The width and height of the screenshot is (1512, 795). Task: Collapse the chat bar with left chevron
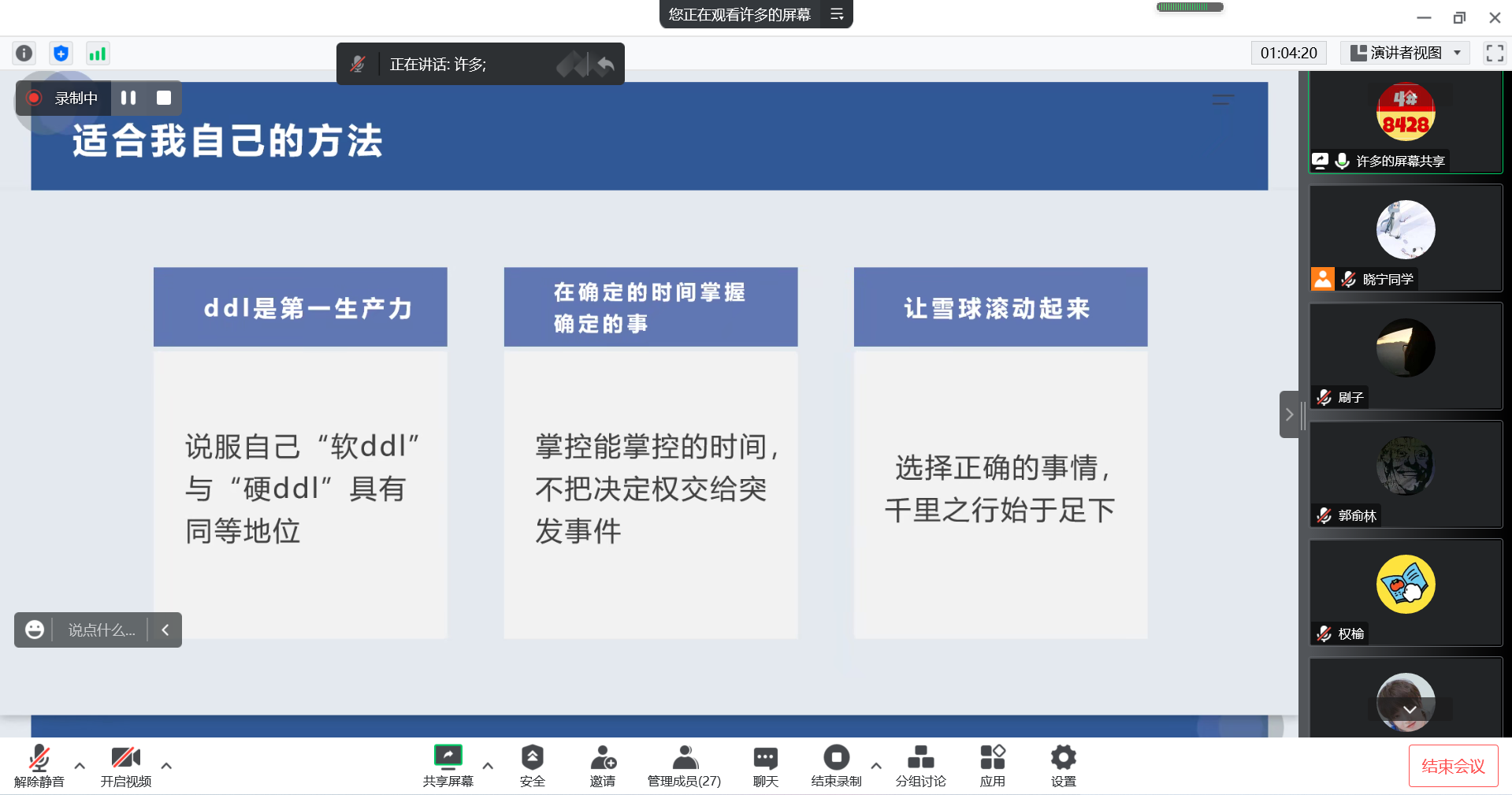tap(165, 630)
